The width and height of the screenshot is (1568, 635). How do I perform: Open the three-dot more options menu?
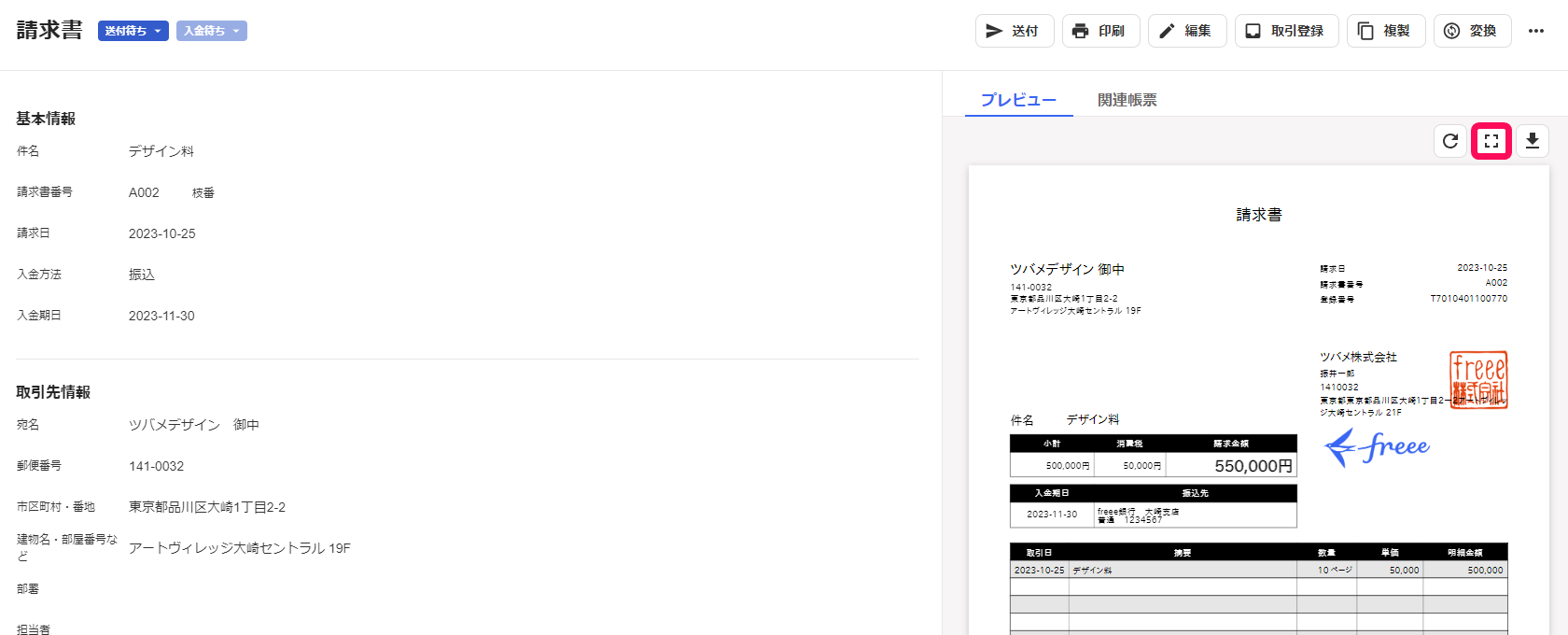(x=1535, y=31)
